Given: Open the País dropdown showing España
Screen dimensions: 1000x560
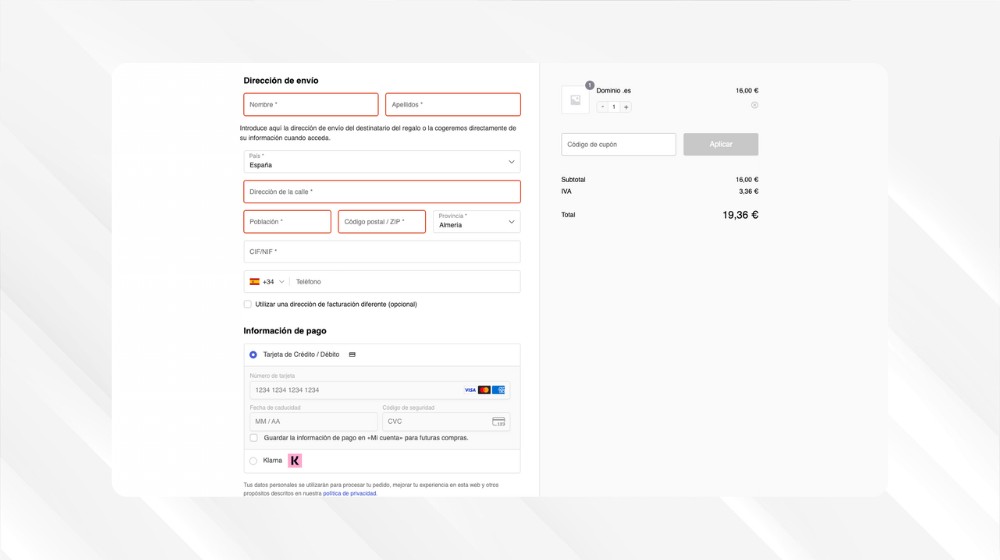Looking at the screenshot, I should coord(381,161).
